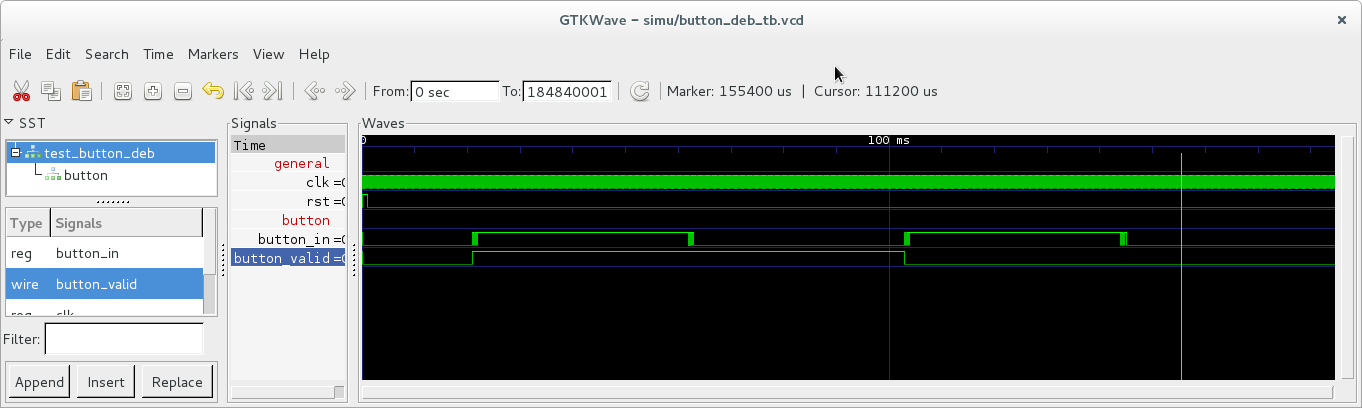1362x408 pixels.
Task: Close the GTKWave window
Action: click(1341, 19)
